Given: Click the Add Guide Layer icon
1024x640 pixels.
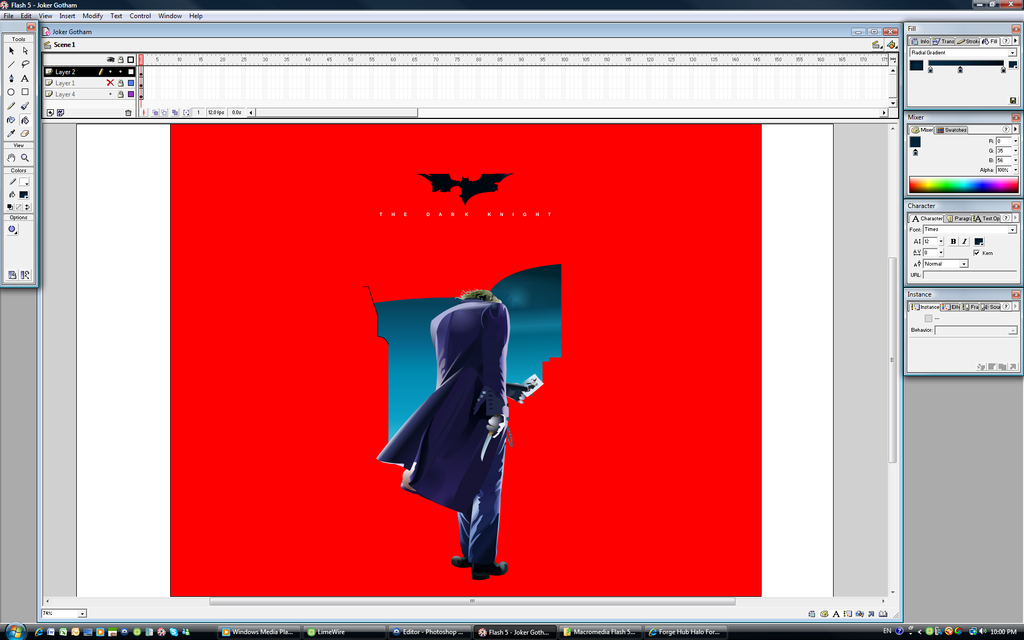Looking at the screenshot, I should (x=60, y=113).
